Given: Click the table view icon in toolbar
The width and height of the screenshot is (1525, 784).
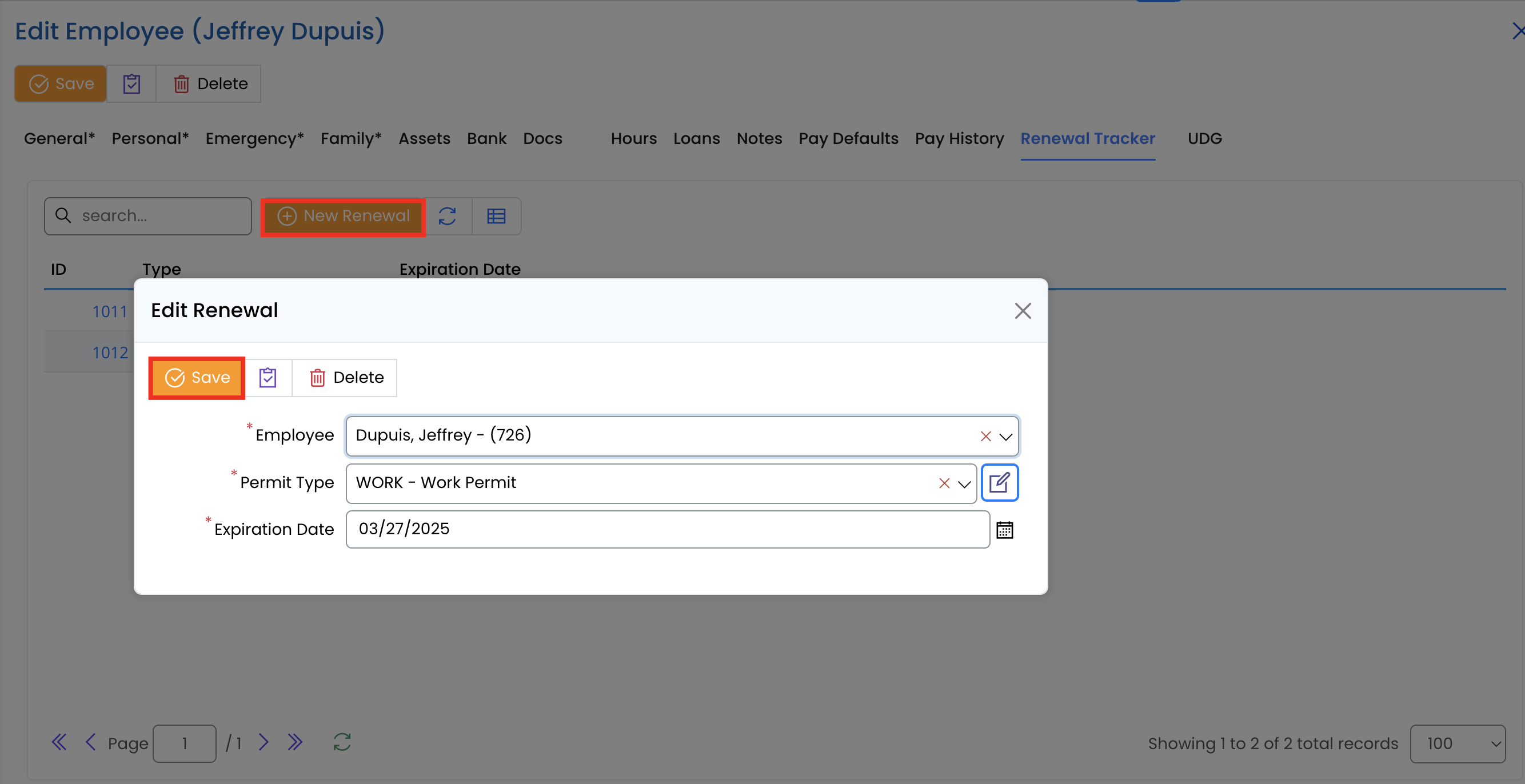Looking at the screenshot, I should pyautogui.click(x=496, y=216).
